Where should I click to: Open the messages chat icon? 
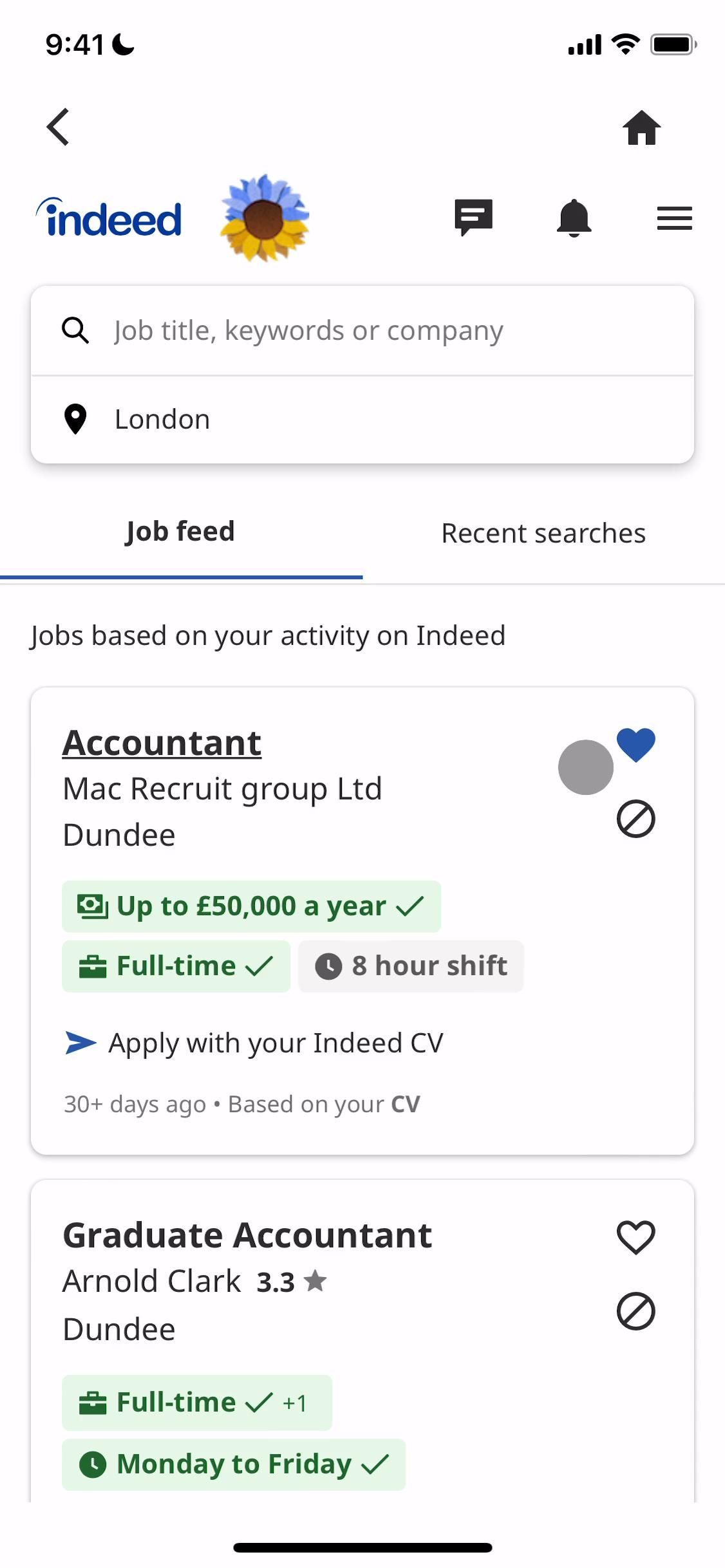pos(473,218)
